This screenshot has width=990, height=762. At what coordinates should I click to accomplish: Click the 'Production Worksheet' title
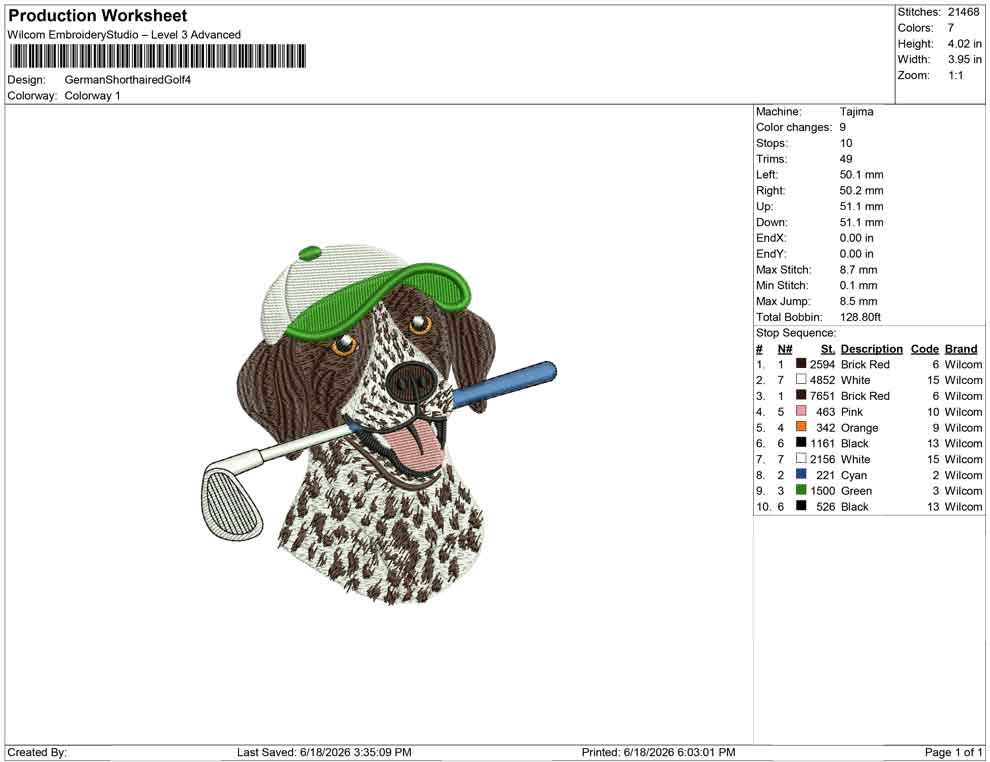(x=98, y=15)
